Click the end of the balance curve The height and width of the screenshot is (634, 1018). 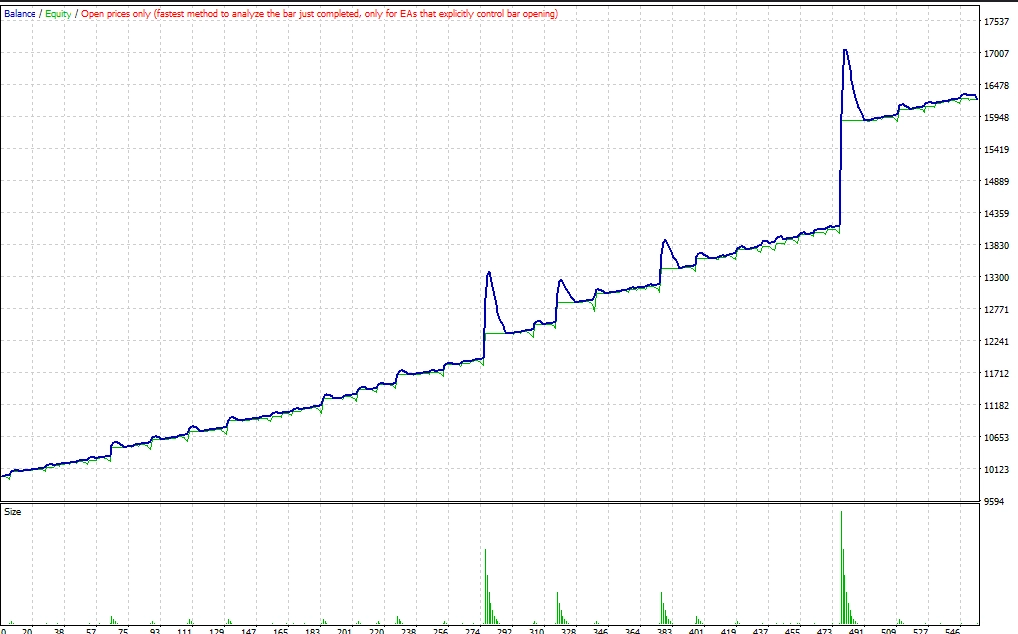(976, 98)
